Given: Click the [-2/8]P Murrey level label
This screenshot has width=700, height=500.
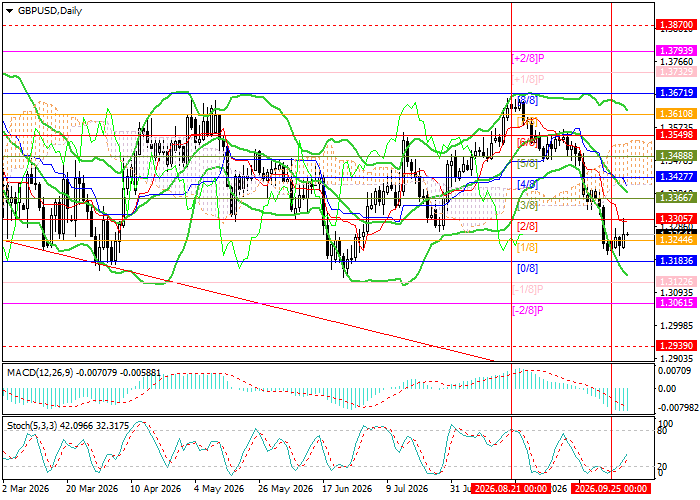Looking at the screenshot, I should pos(528,310).
